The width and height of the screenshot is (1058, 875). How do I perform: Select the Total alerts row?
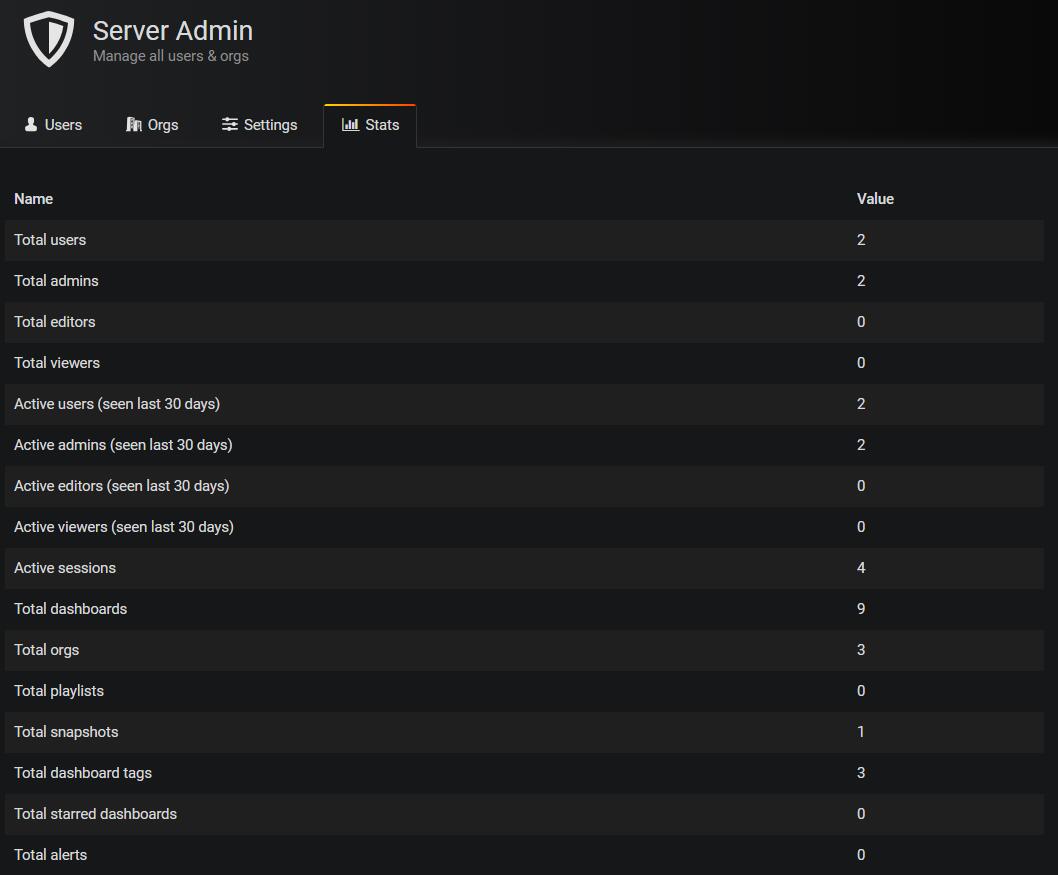[50, 855]
